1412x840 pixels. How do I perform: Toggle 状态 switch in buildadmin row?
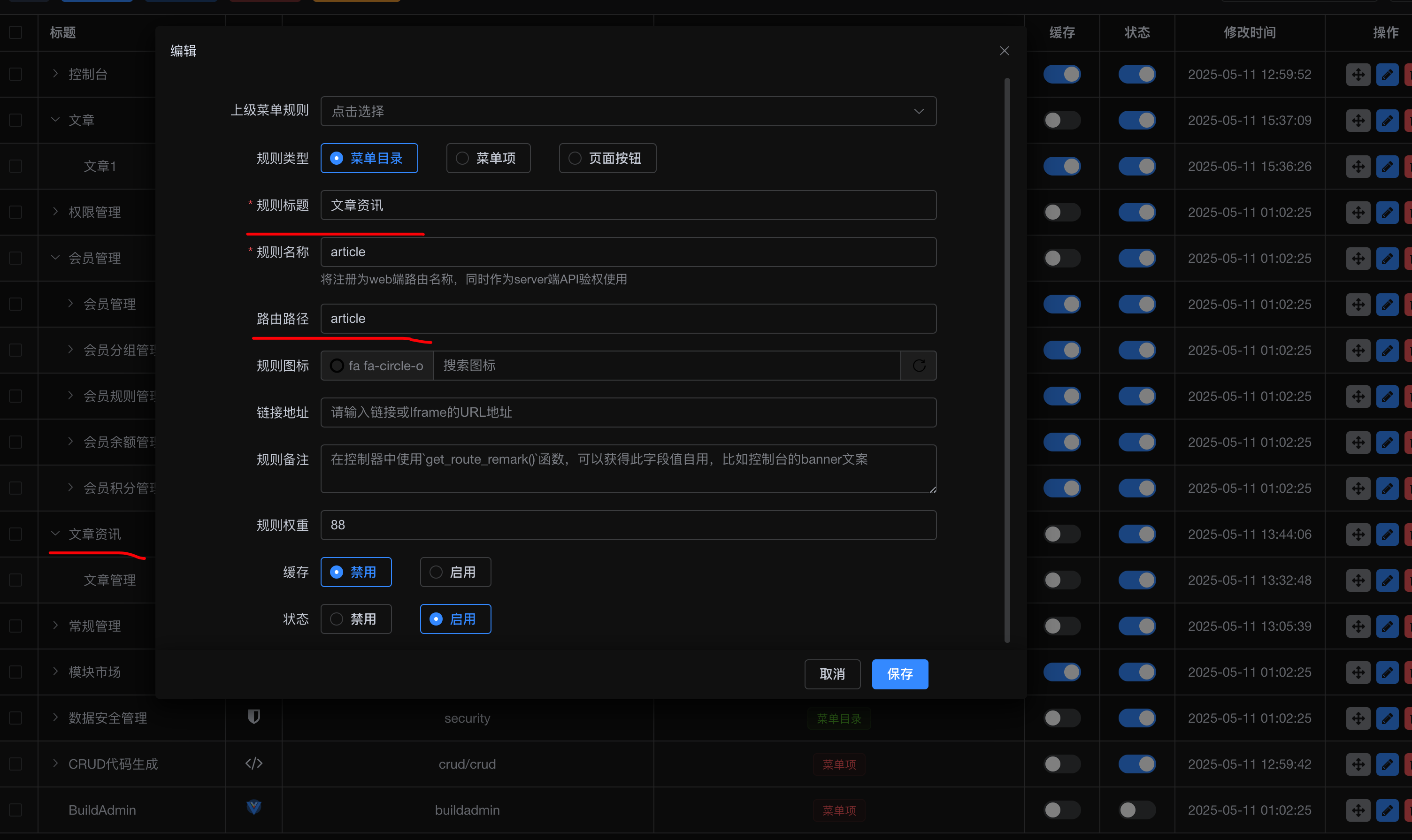1137,810
